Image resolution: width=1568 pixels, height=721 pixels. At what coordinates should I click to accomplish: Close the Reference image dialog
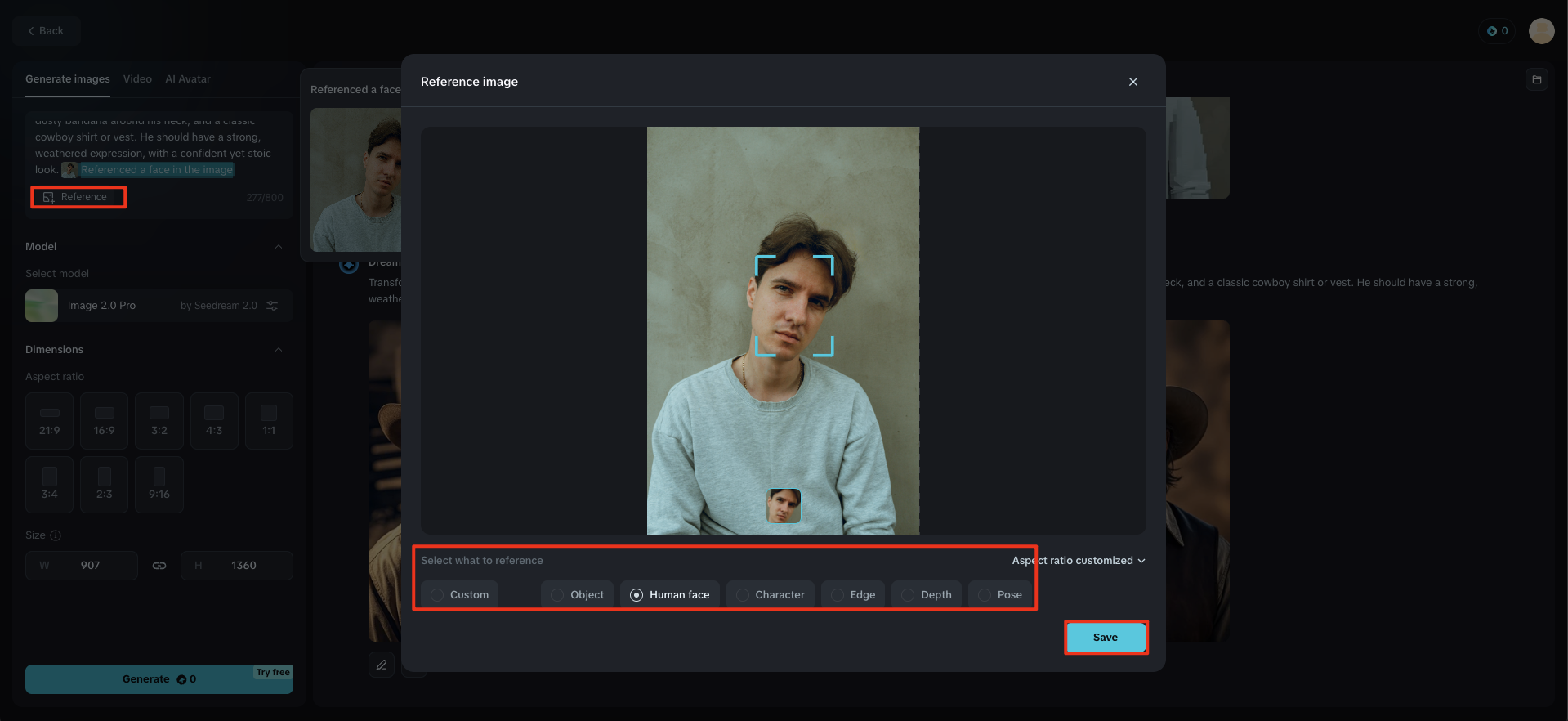click(1132, 82)
